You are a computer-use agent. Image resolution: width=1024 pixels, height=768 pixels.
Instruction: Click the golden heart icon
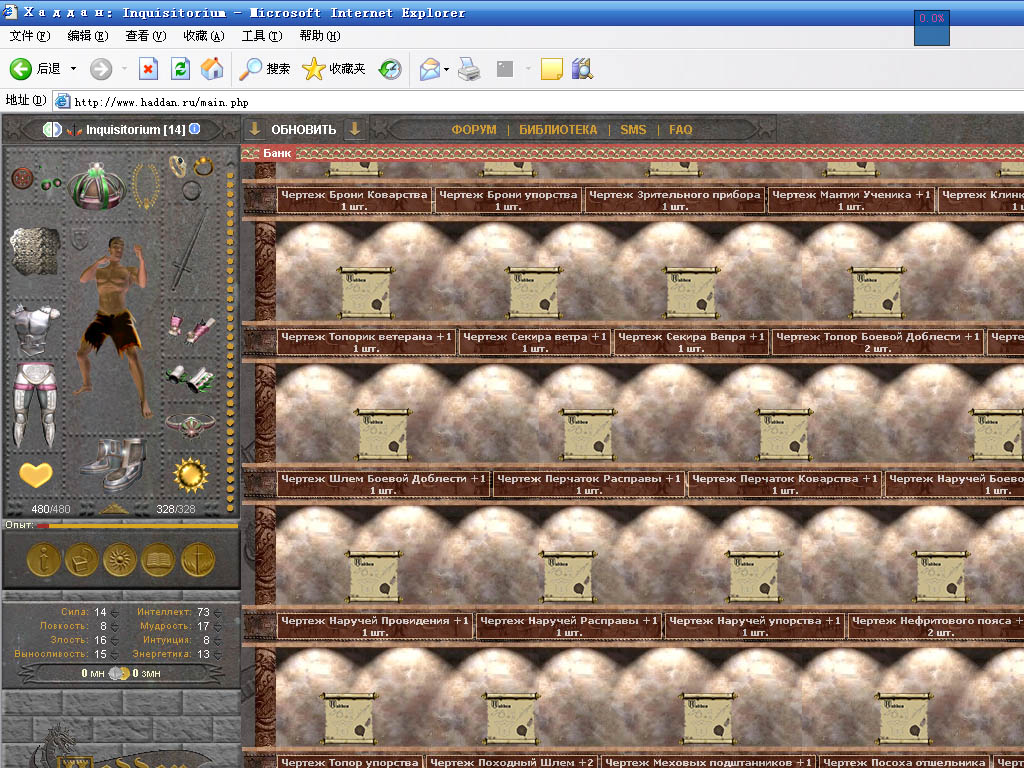pyautogui.click(x=35, y=475)
